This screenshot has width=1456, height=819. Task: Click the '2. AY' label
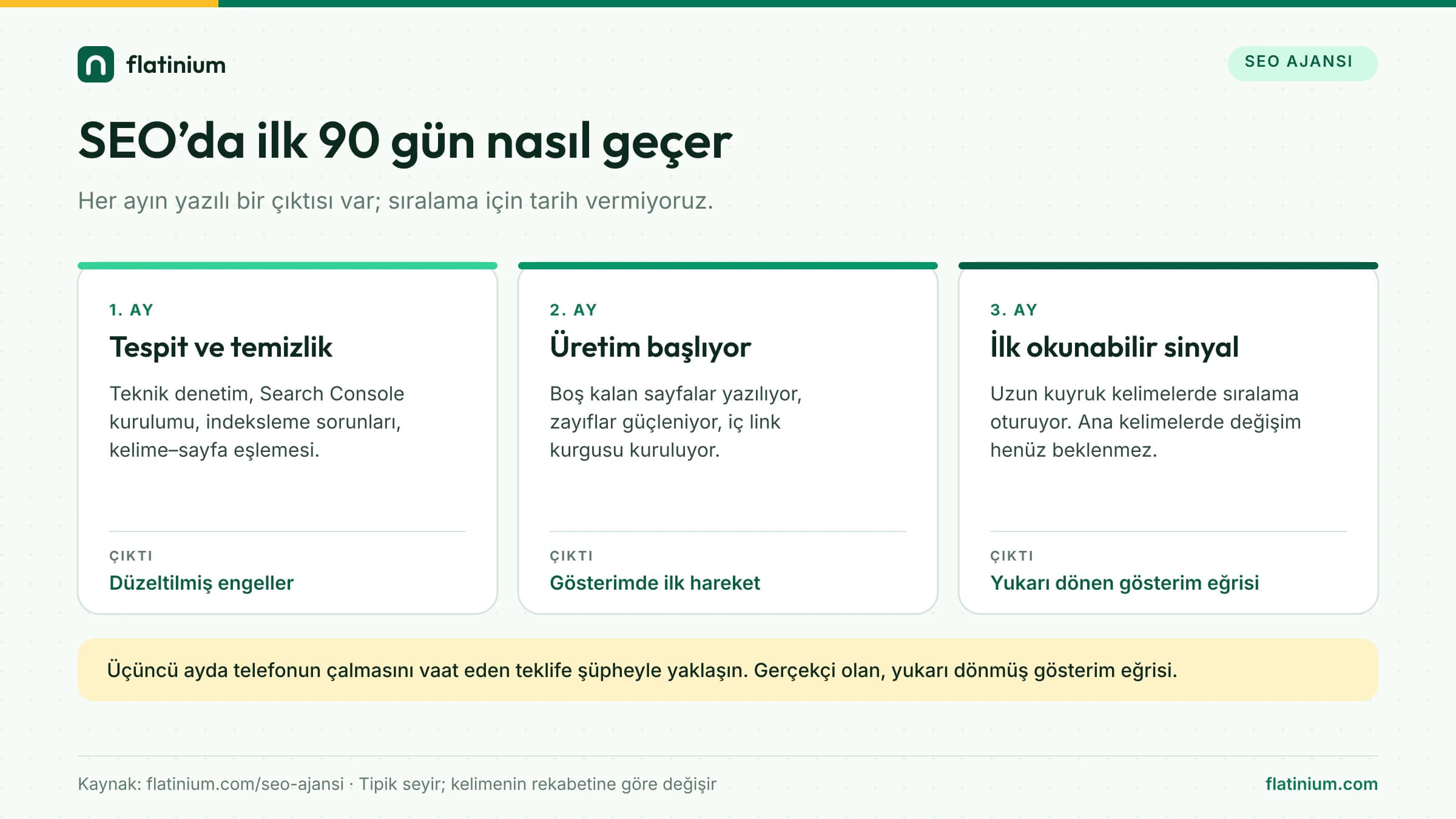(574, 310)
